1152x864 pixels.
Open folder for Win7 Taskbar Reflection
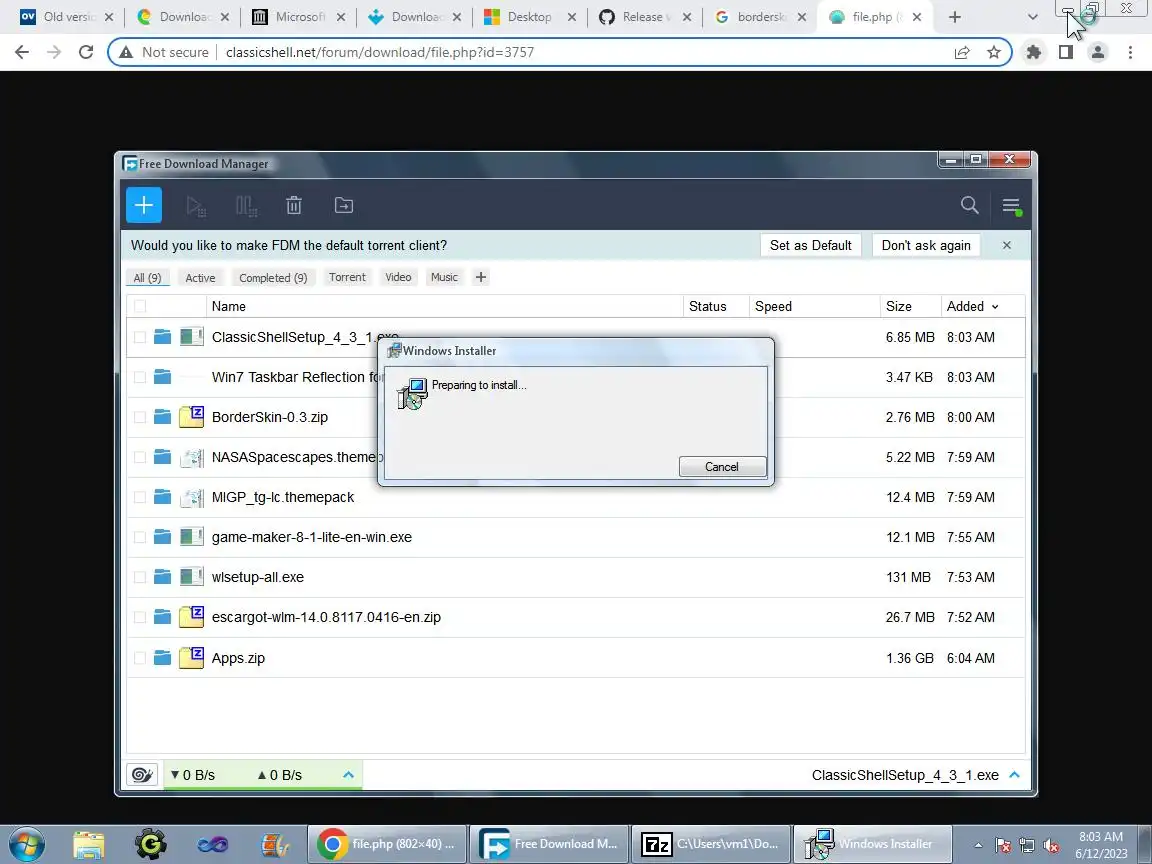pyautogui.click(x=162, y=377)
